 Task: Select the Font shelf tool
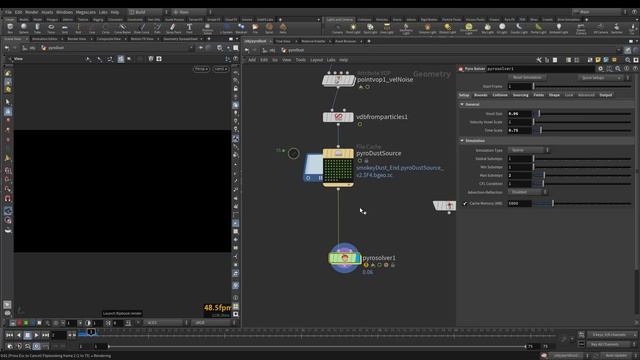point(189,29)
